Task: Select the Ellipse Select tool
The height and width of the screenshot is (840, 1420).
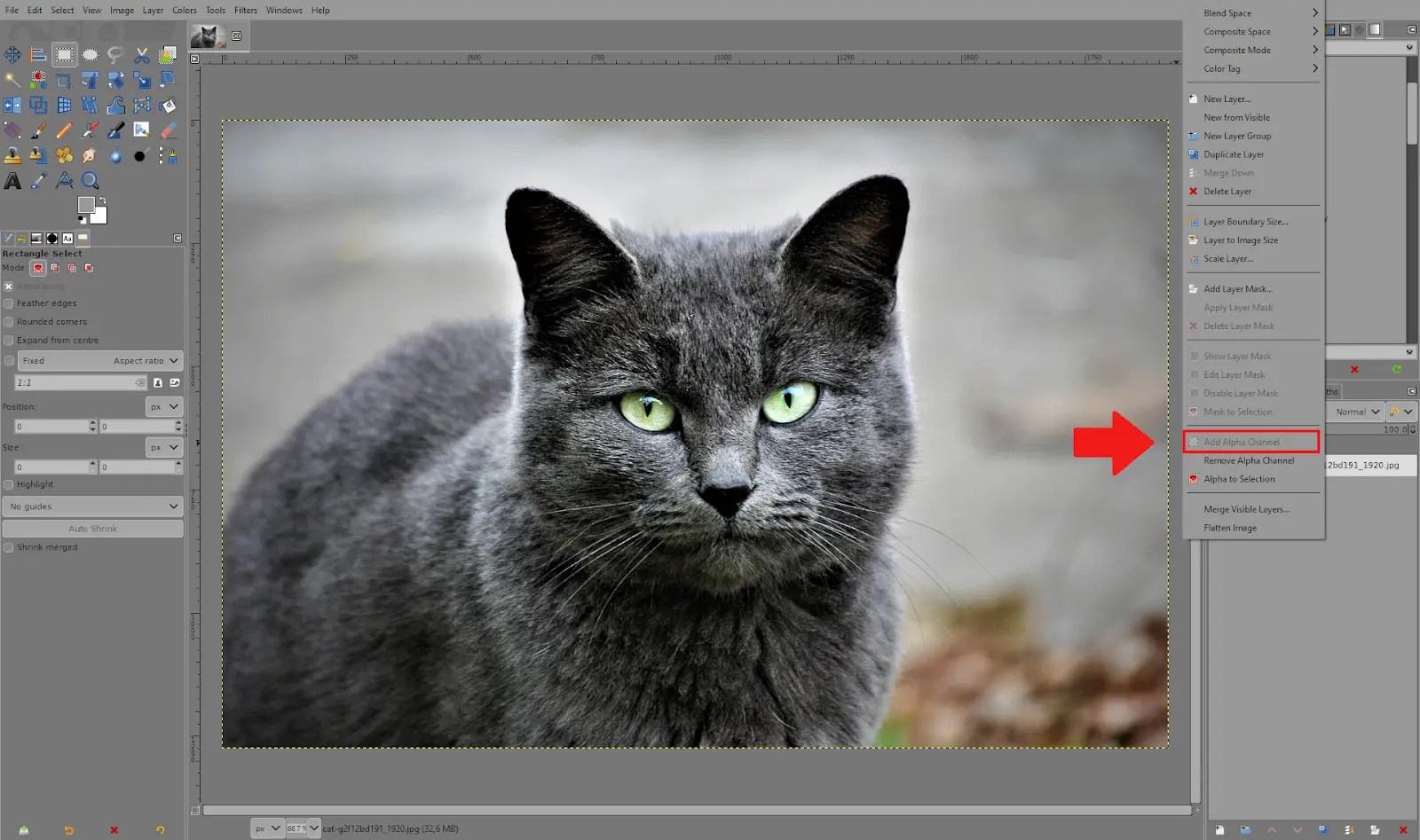Action: (90, 54)
